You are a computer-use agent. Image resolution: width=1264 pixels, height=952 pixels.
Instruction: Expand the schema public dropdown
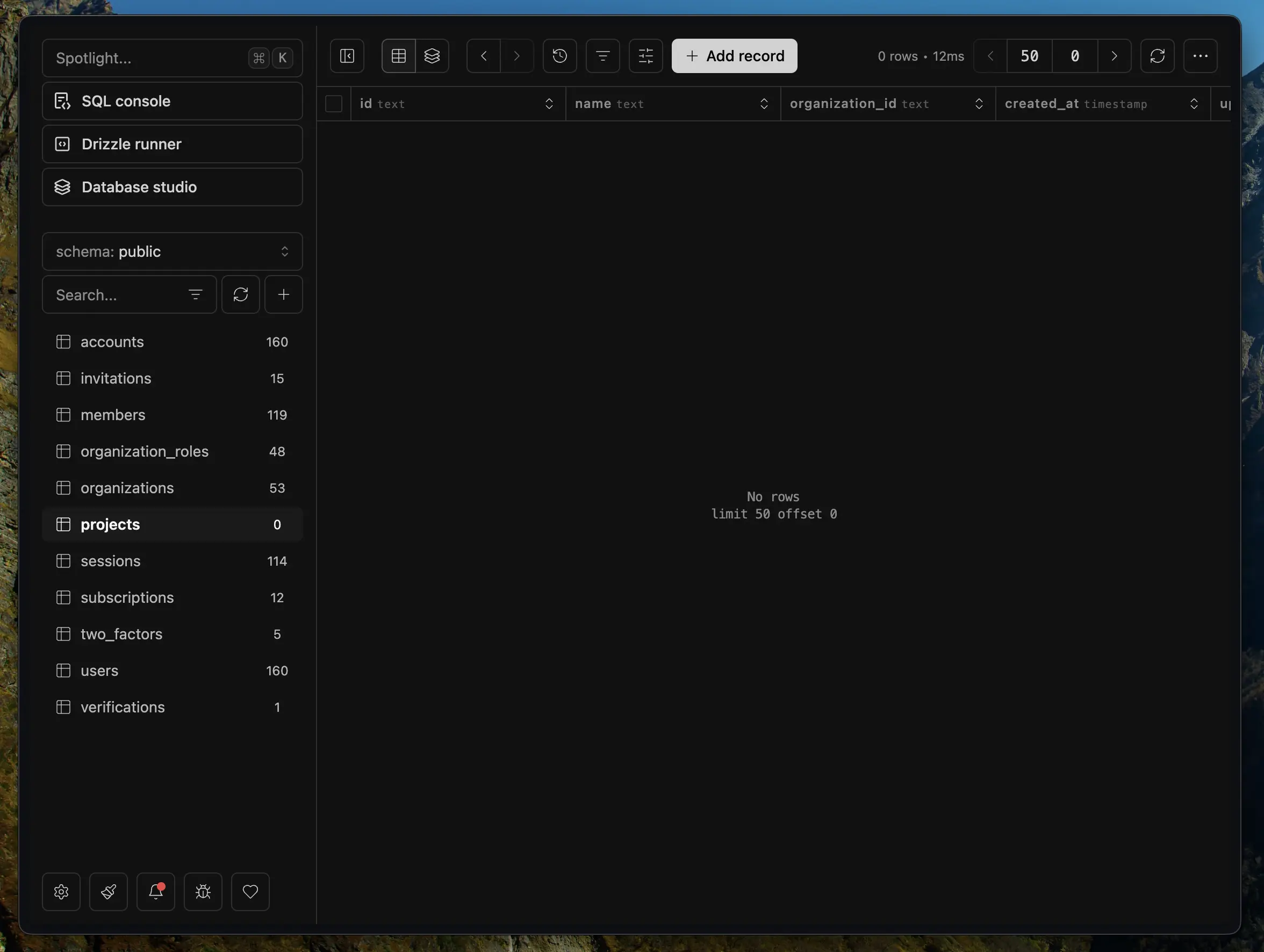click(x=172, y=251)
